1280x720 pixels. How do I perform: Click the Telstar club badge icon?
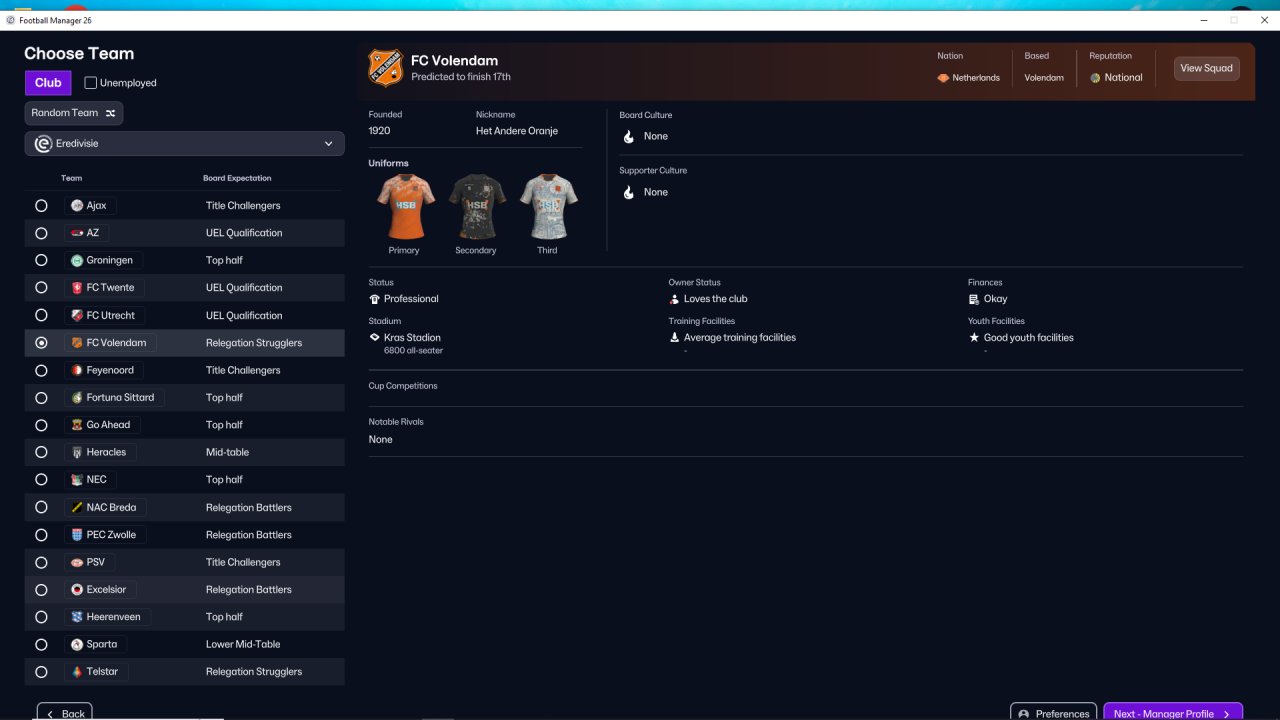click(x=77, y=671)
